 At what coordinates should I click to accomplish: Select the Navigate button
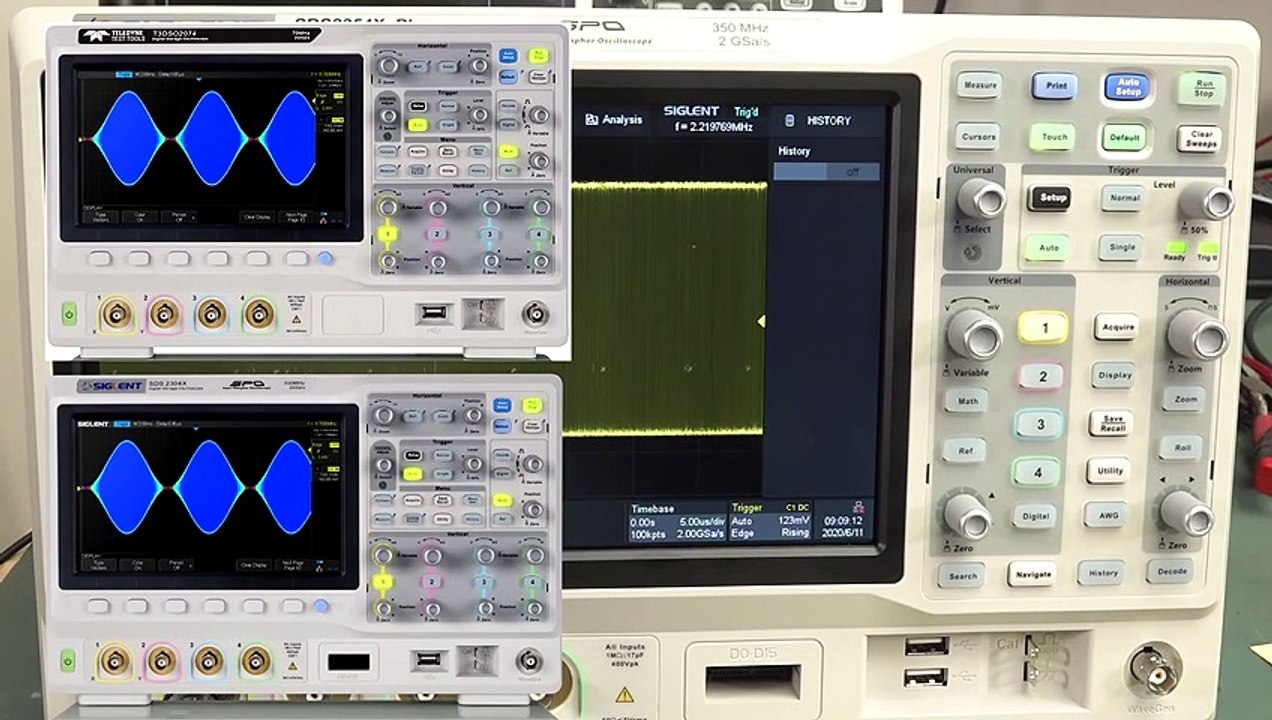pyautogui.click(x=1031, y=574)
